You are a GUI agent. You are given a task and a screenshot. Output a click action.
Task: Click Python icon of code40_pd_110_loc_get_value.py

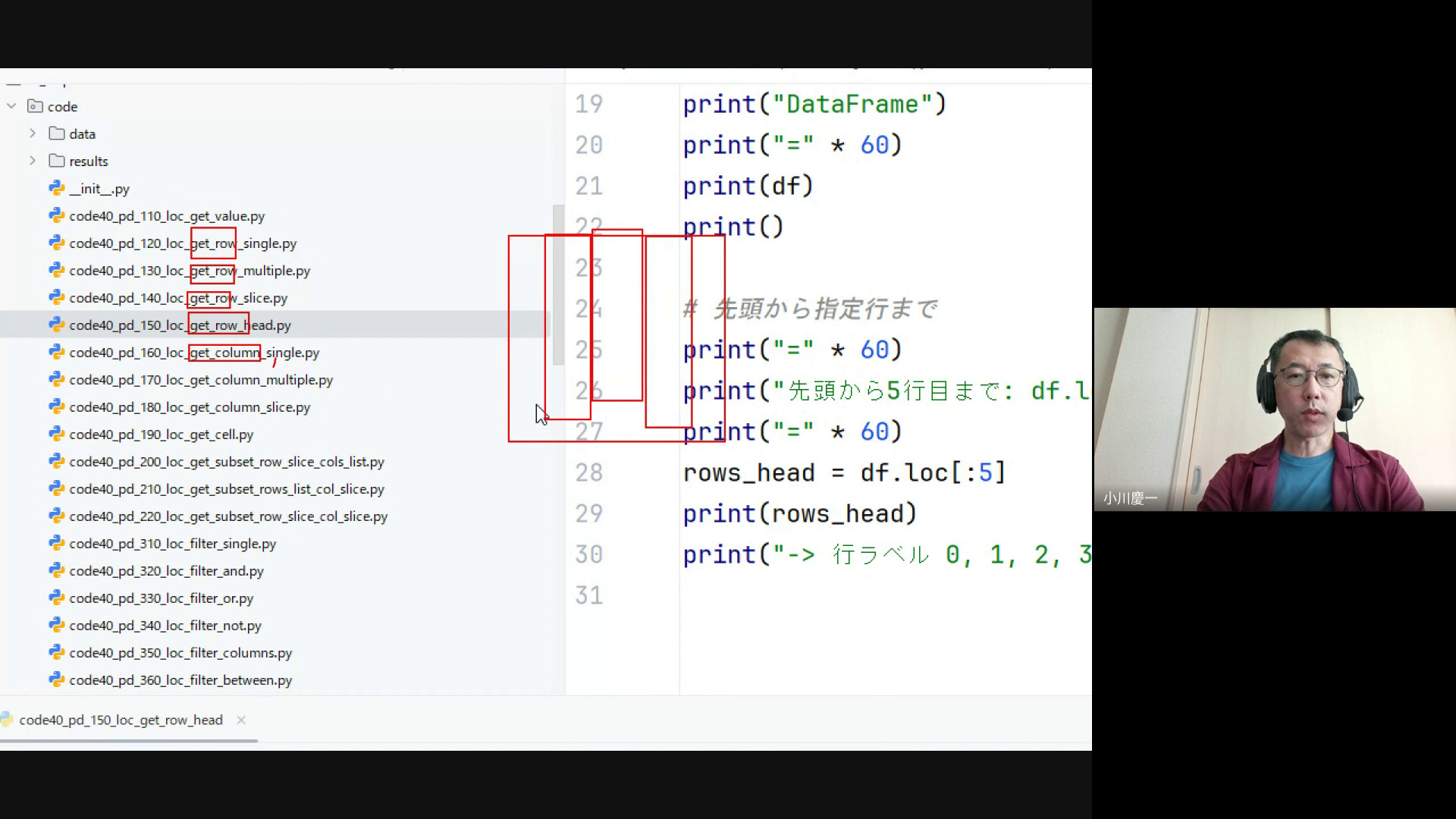(x=57, y=215)
